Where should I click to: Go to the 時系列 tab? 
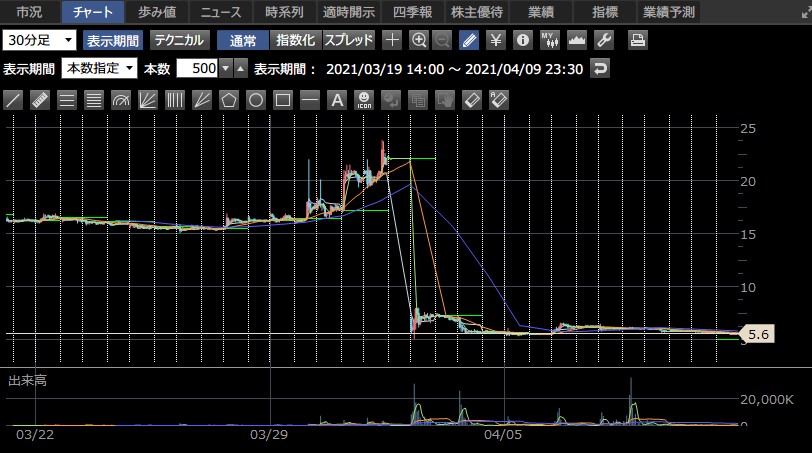coord(285,12)
